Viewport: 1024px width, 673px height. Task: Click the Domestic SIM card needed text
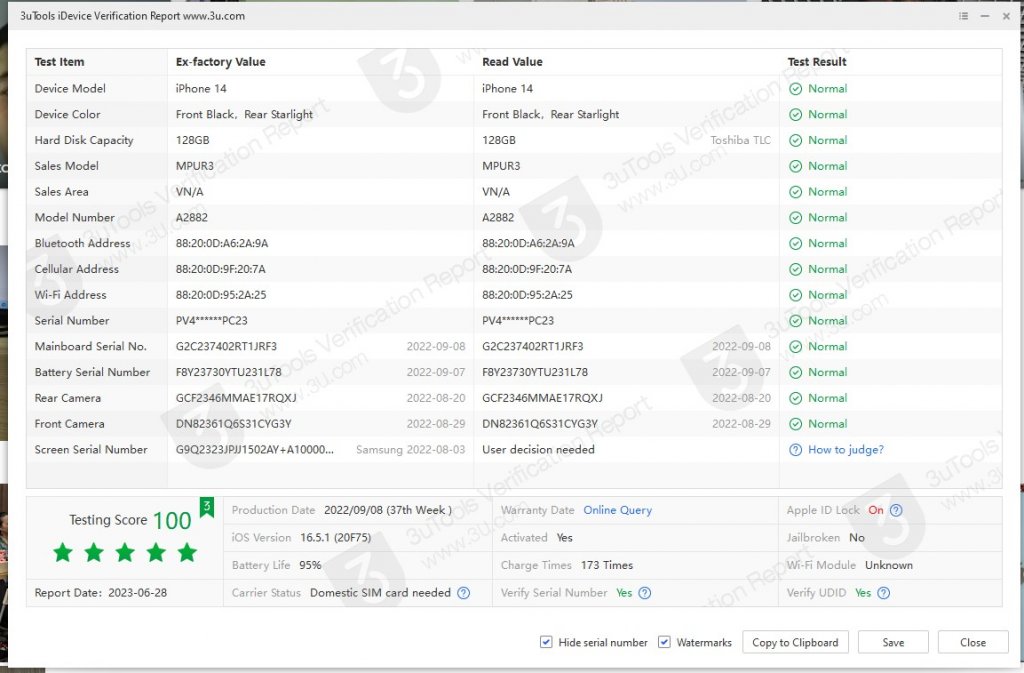pyautogui.click(x=380, y=593)
